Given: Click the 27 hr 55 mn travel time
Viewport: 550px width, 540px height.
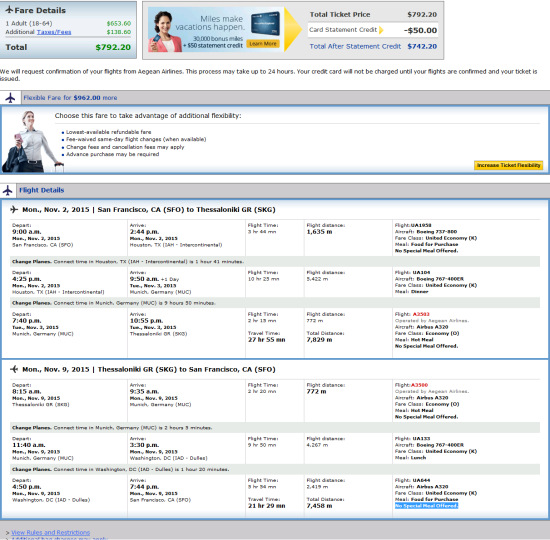Looking at the screenshot, I should pyautogui.click(x=267, y=340).
